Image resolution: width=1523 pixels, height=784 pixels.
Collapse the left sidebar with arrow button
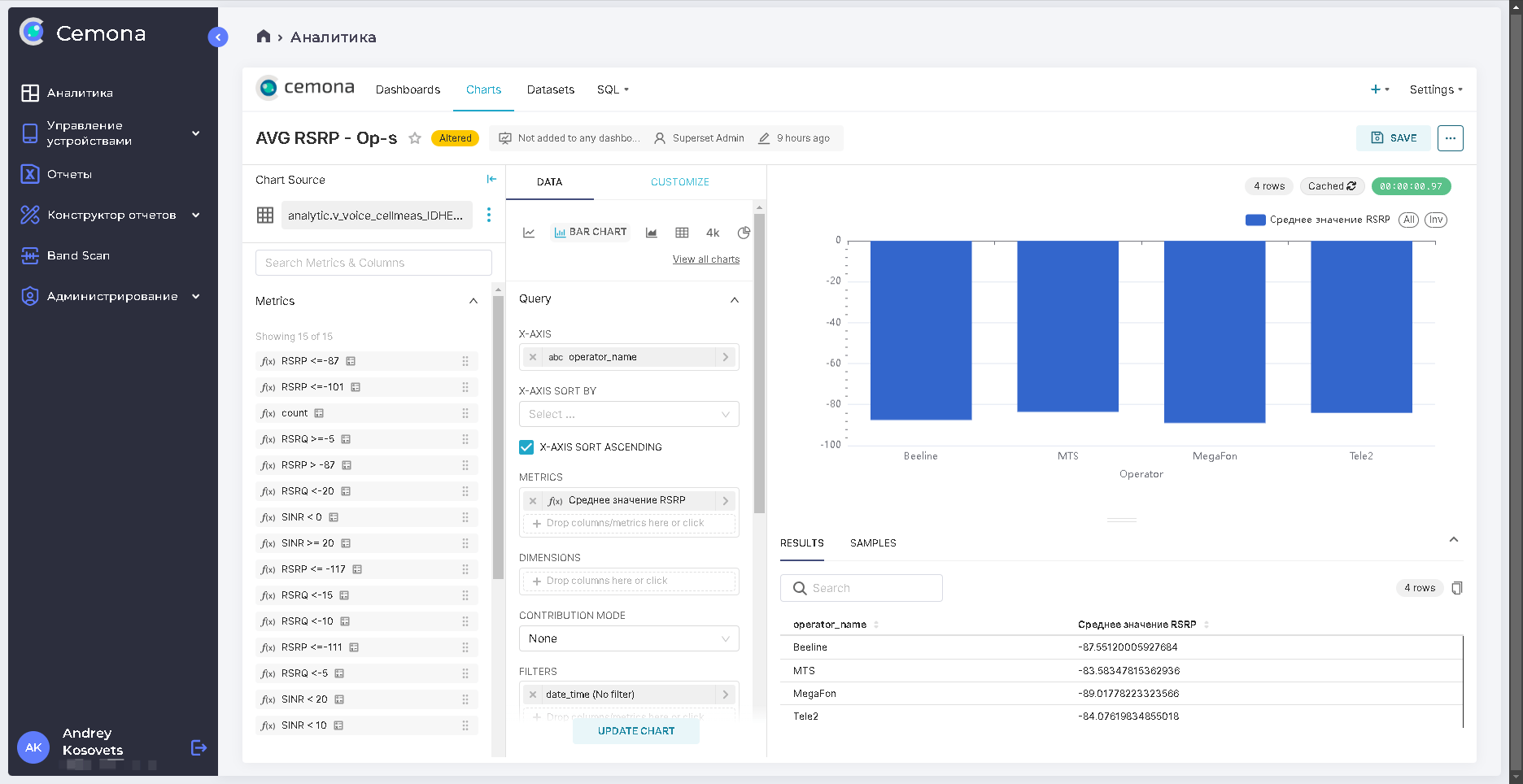point(218,37)
